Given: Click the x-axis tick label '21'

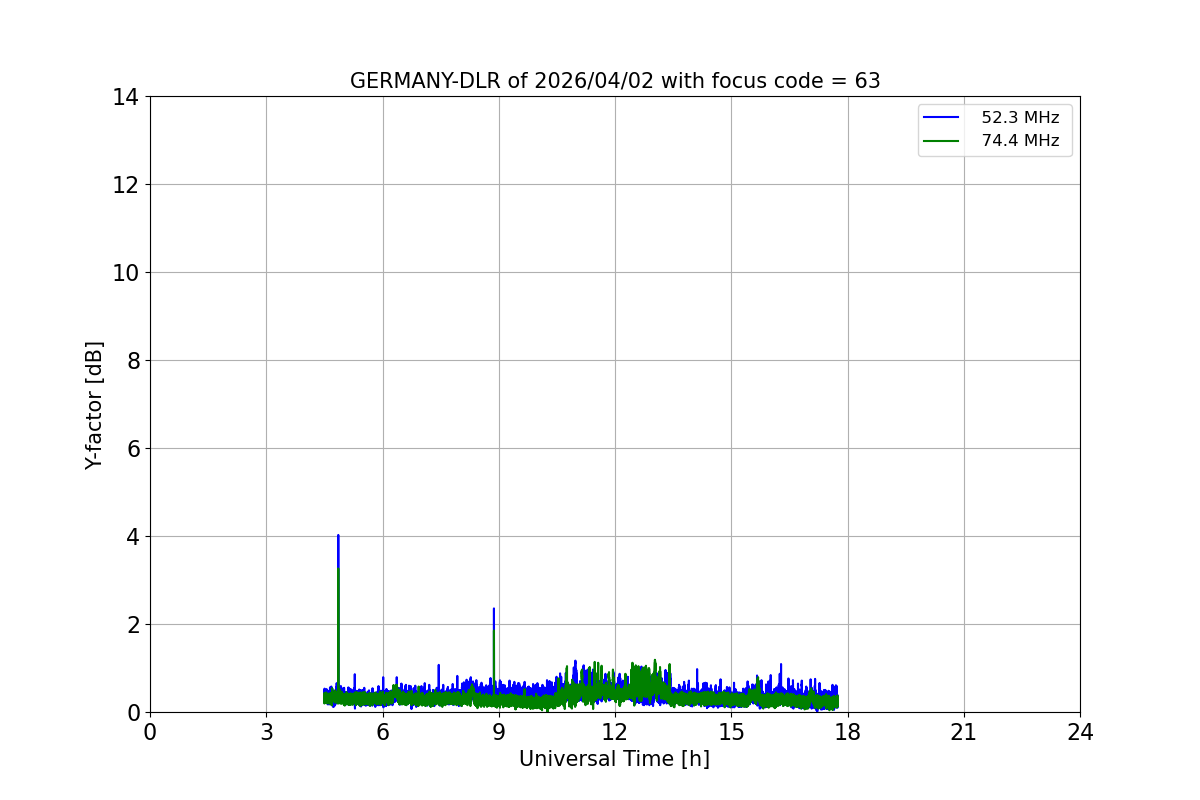Looking at the screenshot, I should coord(964,732).
